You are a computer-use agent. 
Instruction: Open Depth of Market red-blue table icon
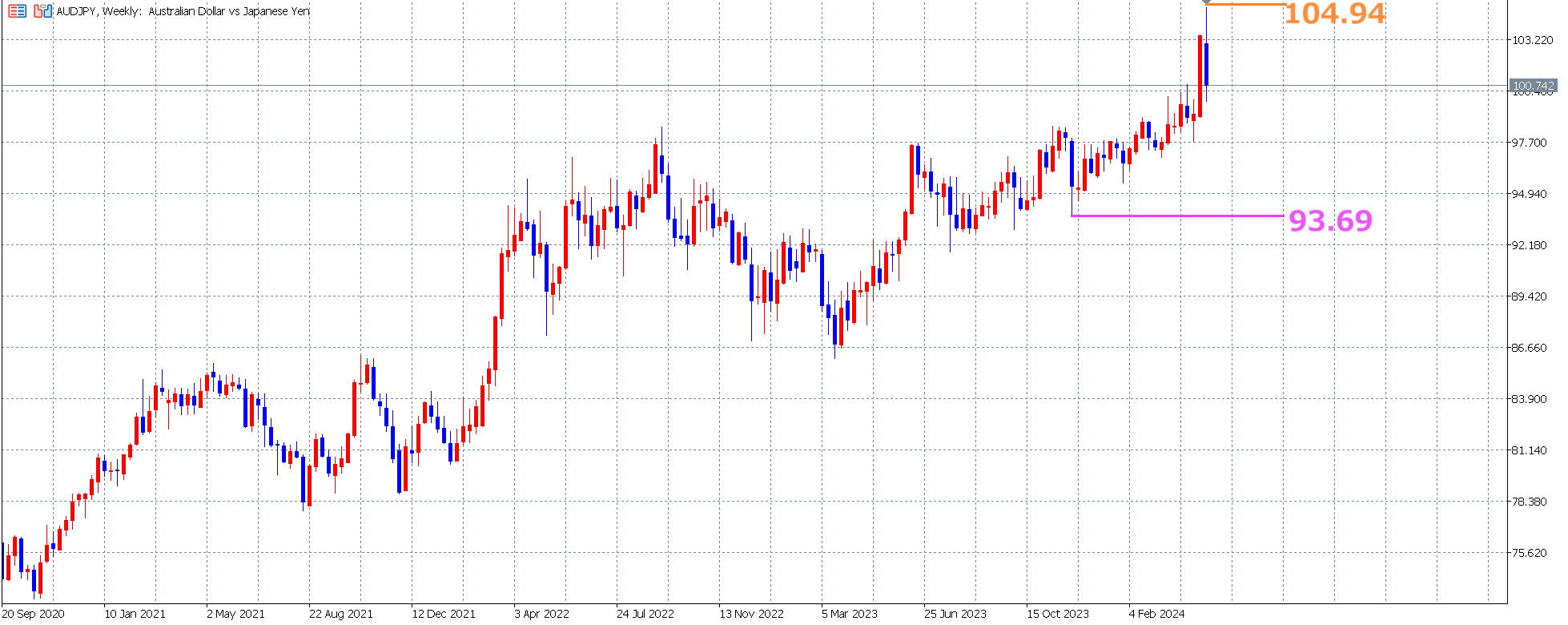click(17, 11)
